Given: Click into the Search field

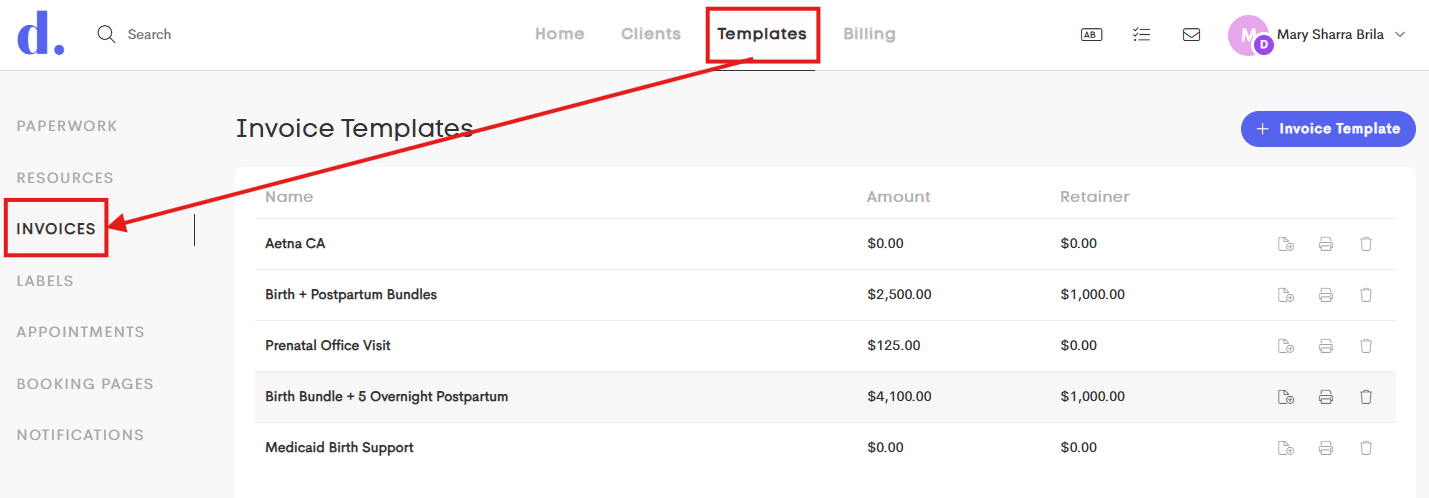Looking at the screenshot, I should point(150,34).
